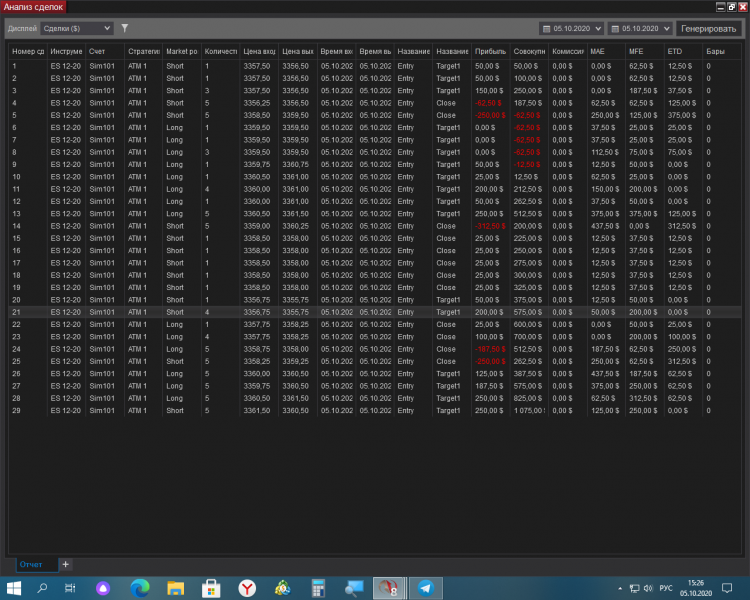Select profit -62,50 $ in trade 4
The image size is (750, 600).
coord(488,103)
